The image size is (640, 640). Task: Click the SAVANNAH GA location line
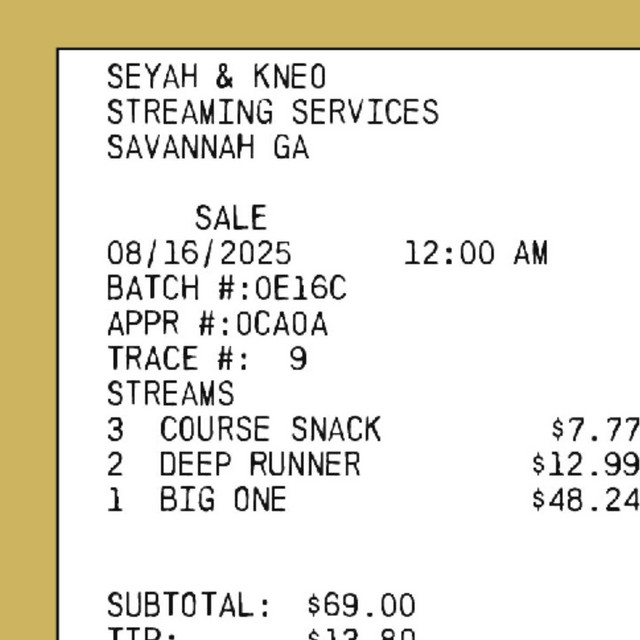point(208,148)
